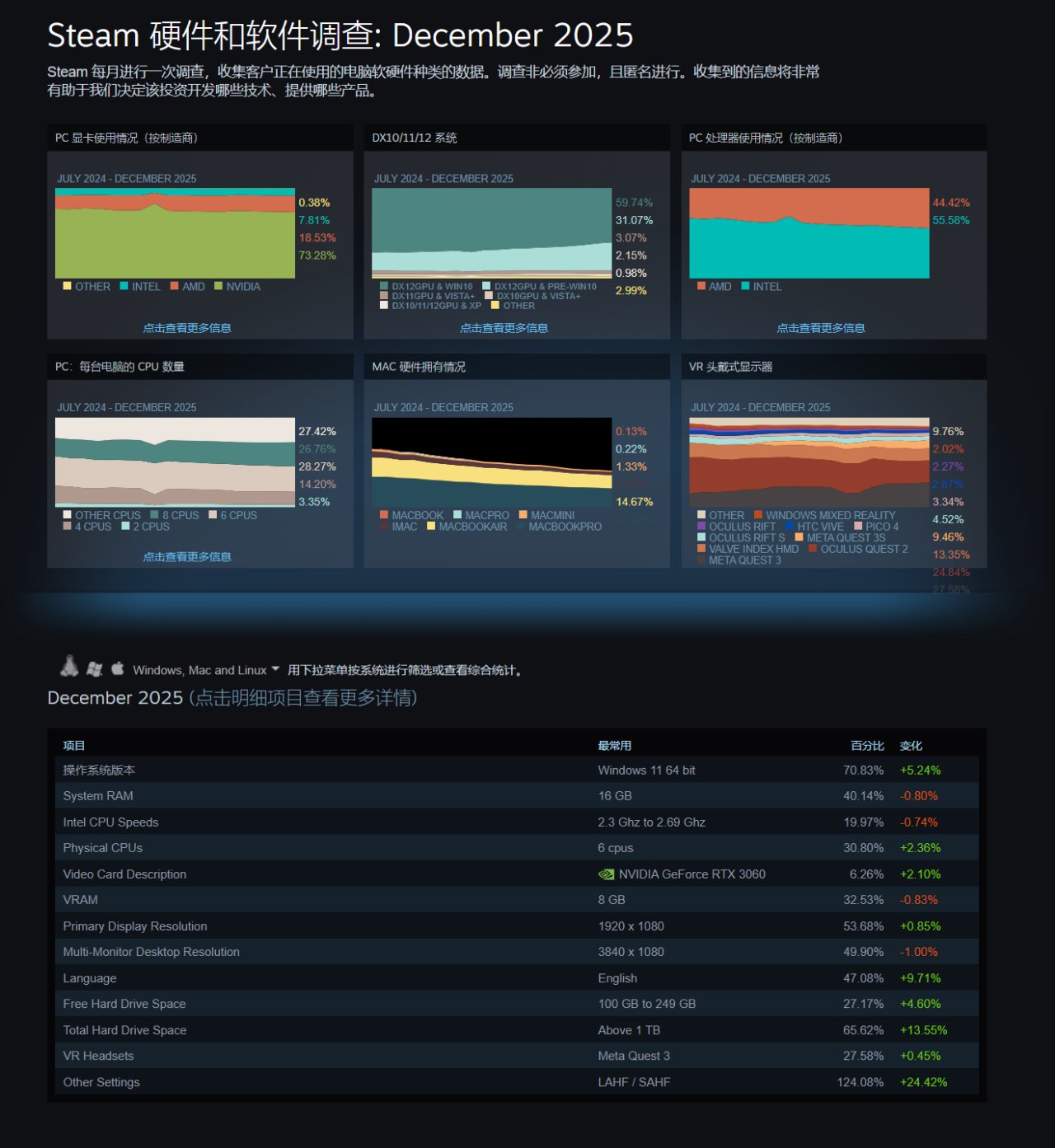Open more info link under PC 显卡使用情况 chart
This screenshot has width=1055, height=1148.
coord(187,328)
